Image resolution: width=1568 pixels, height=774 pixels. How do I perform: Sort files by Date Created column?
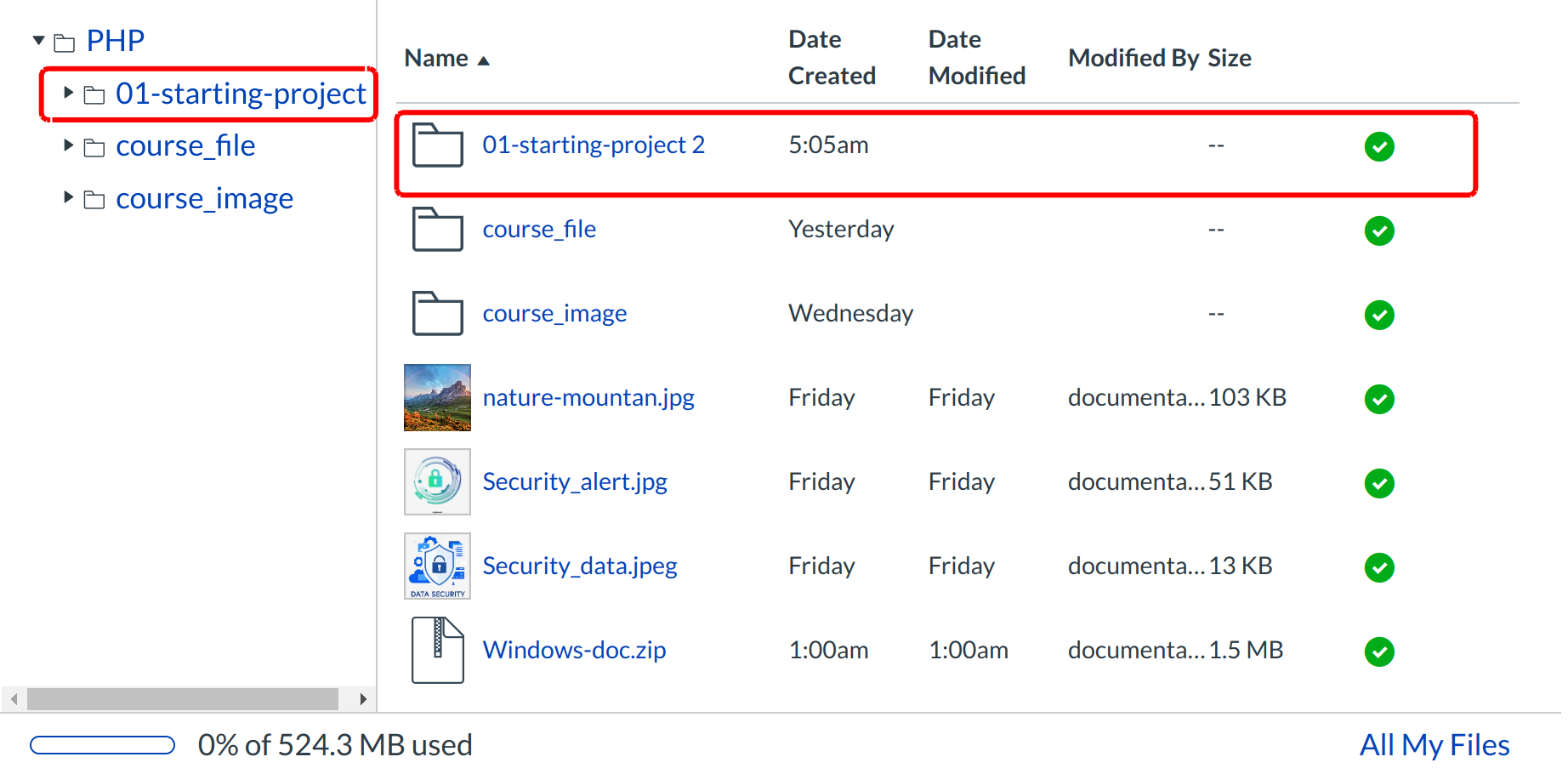coord(831,58)
